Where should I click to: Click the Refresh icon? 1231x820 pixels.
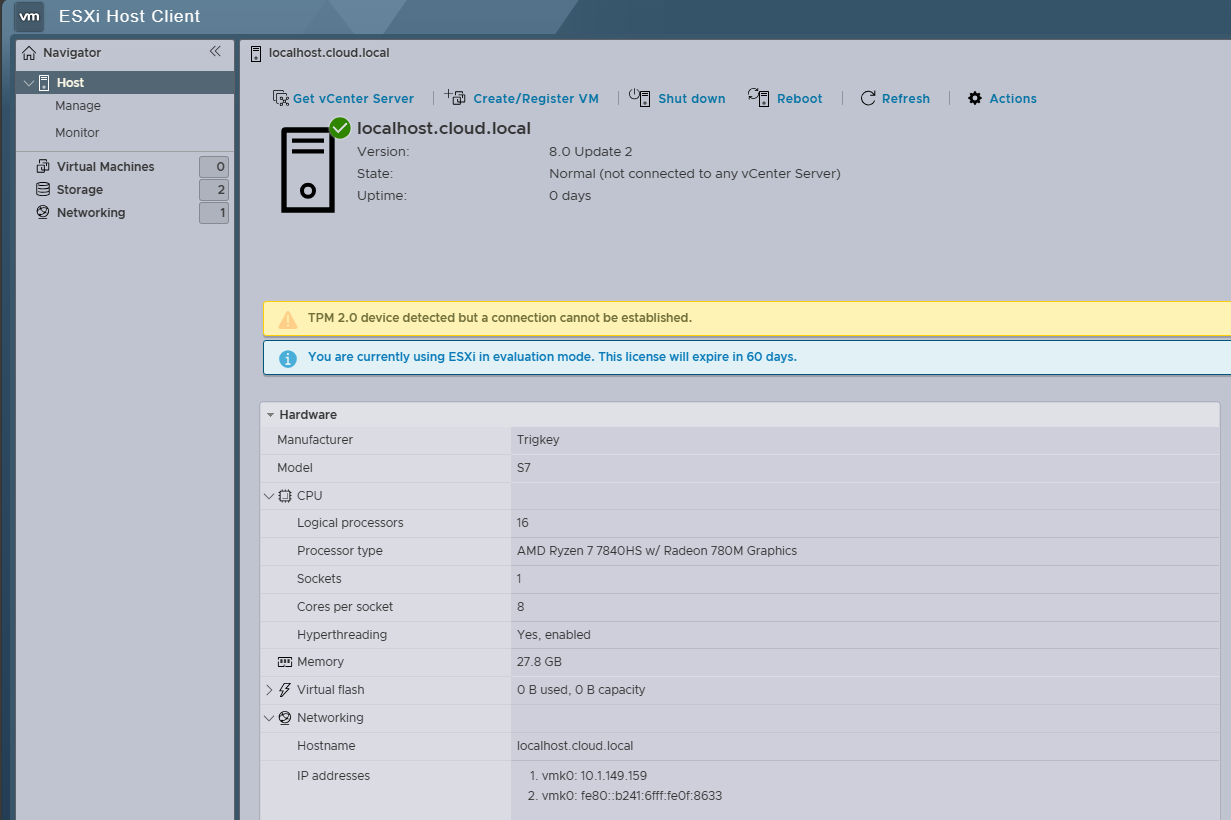coord(869,97)
